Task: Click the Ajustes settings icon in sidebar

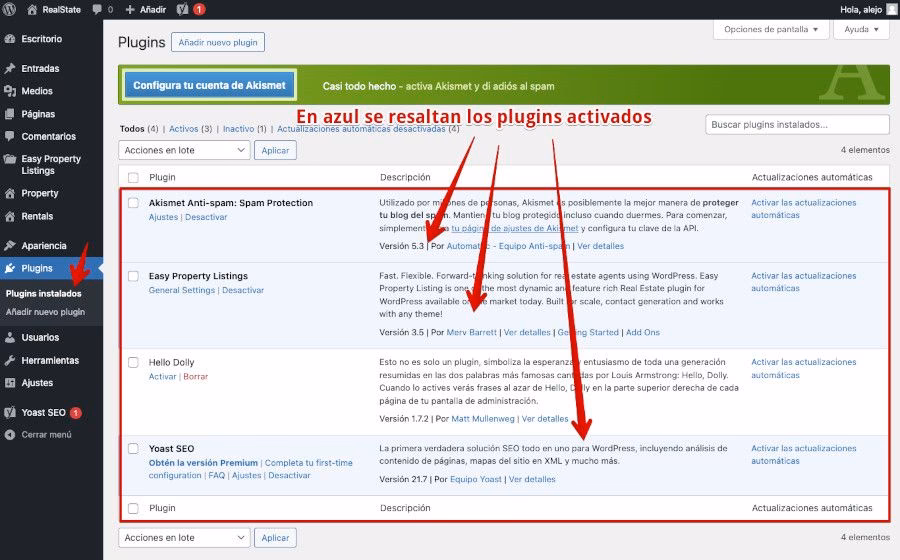Action: 10,383
